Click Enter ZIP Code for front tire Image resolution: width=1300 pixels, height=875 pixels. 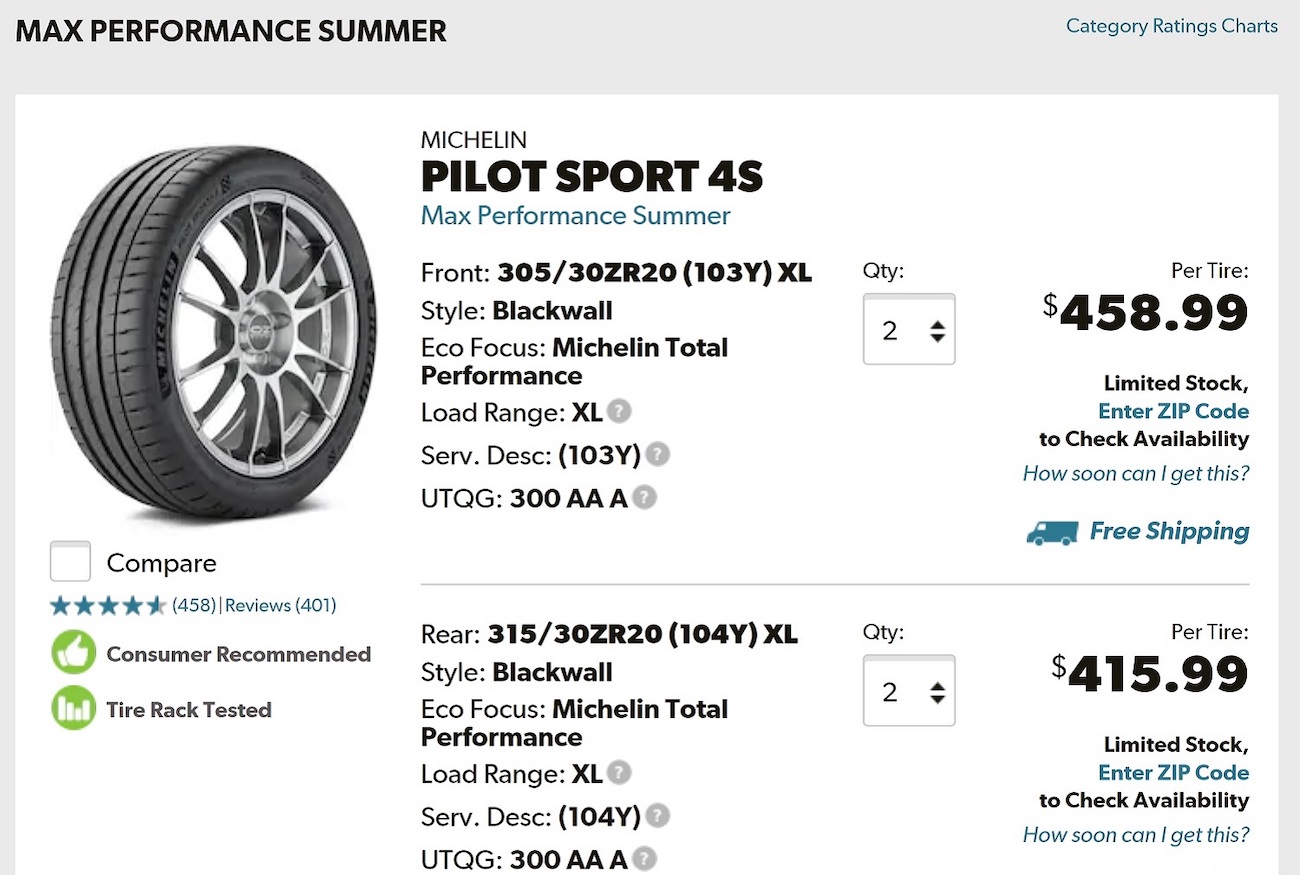pos(1173,411)
